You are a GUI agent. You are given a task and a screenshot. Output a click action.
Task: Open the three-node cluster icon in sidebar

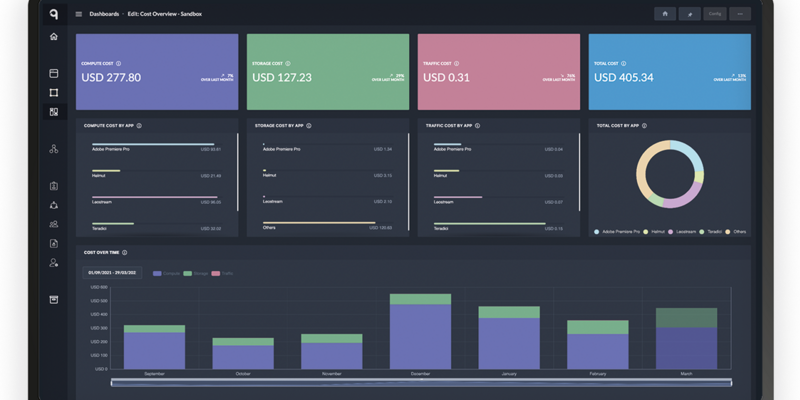54,149
